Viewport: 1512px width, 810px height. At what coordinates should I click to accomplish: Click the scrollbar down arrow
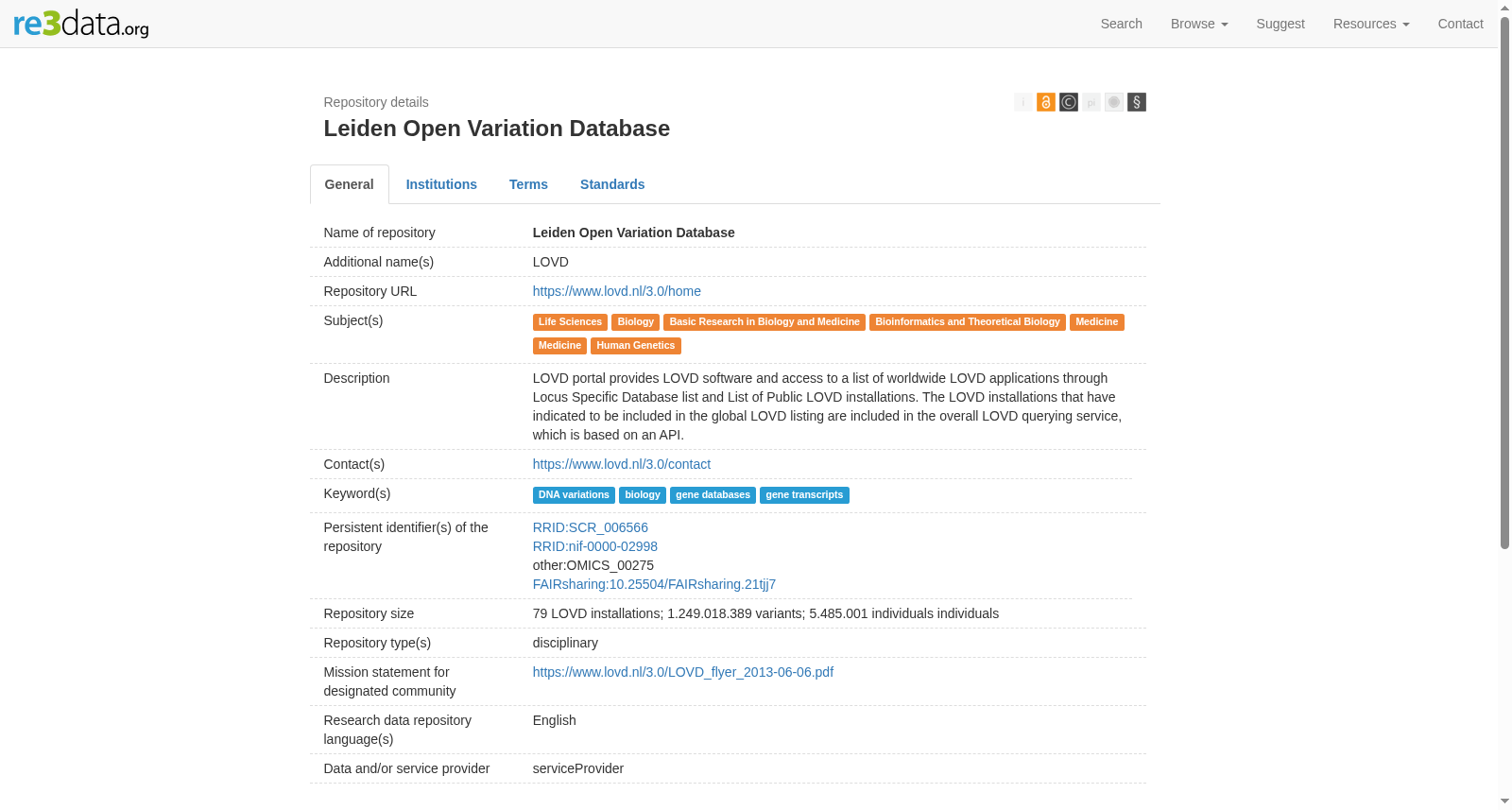click(1505, 802)
